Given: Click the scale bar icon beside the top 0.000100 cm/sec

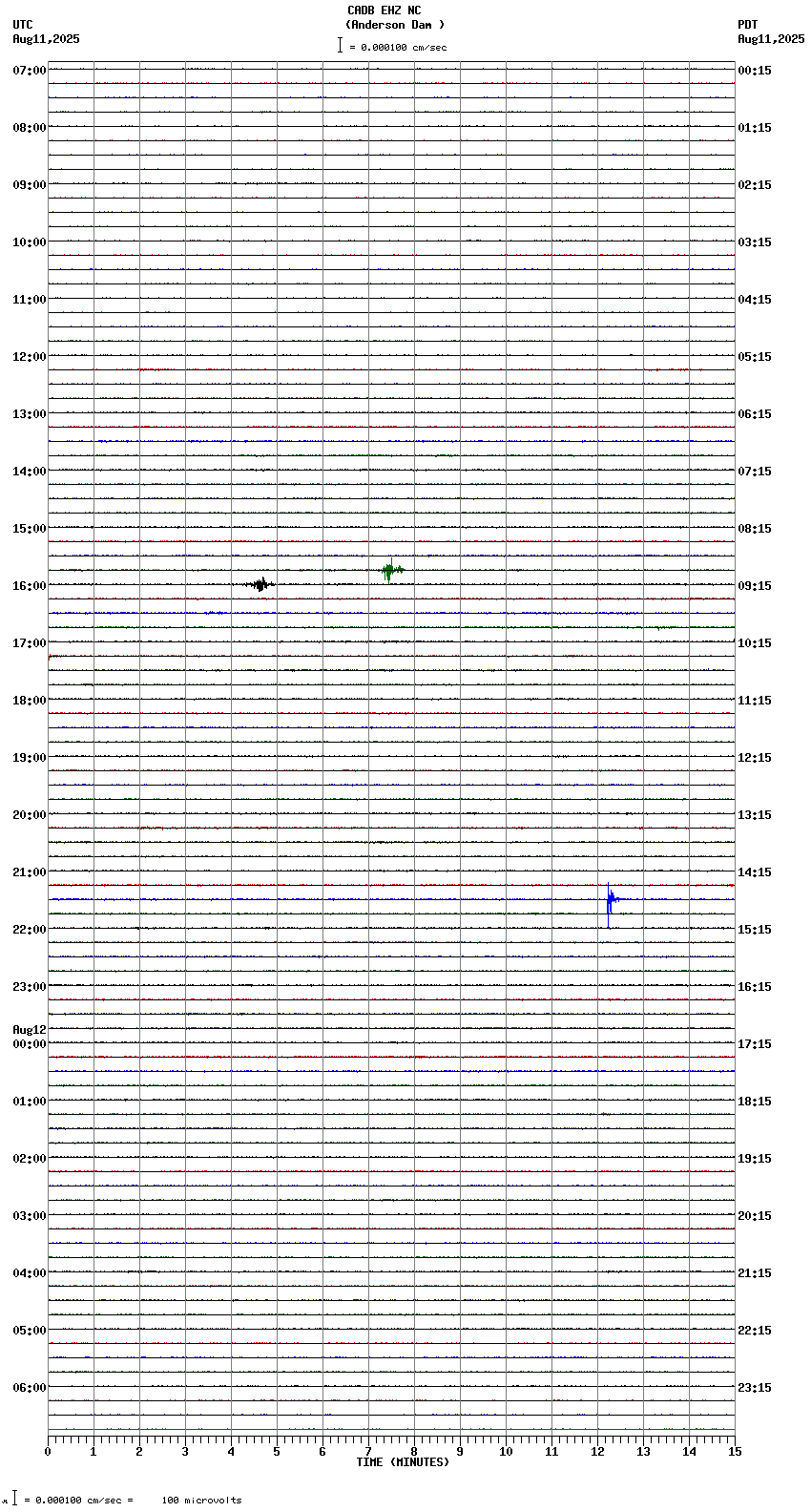Looking at the screenshot, I should tap(340, 45).
